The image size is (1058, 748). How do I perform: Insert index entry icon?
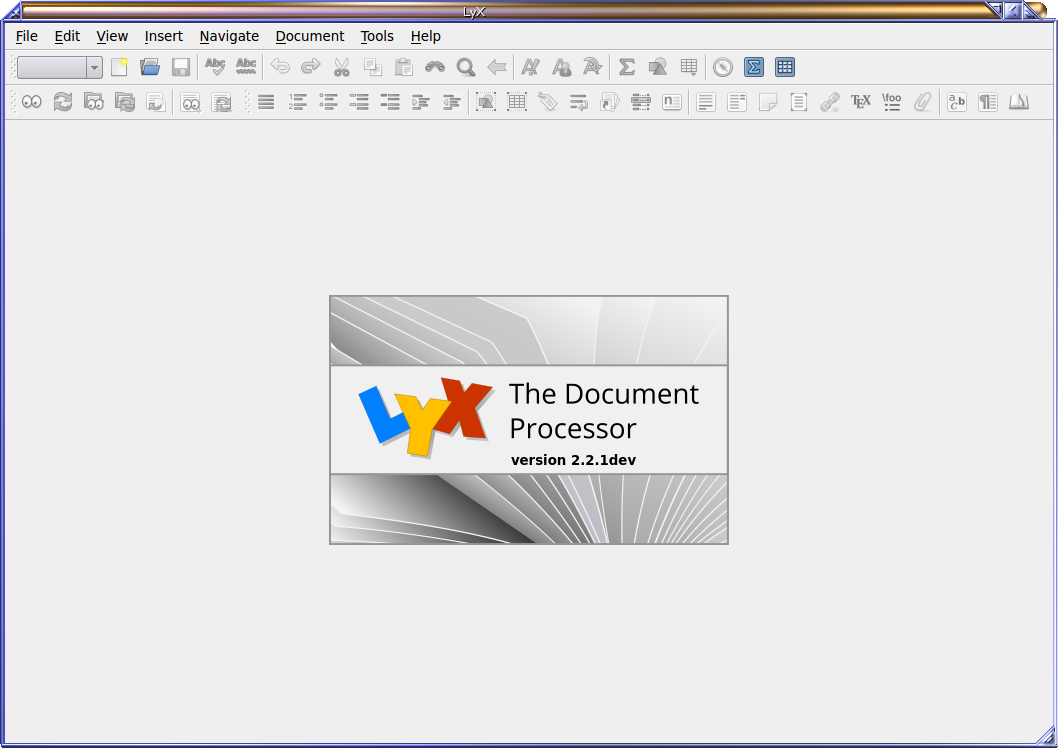(641, 102)
